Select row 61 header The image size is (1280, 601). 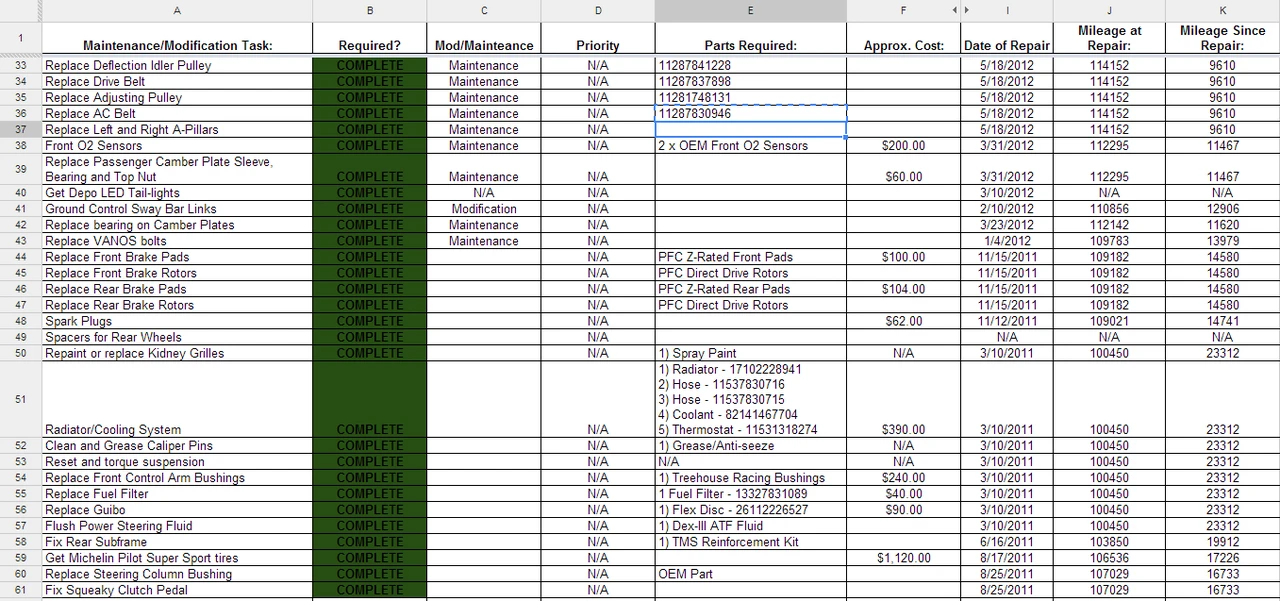20,590
